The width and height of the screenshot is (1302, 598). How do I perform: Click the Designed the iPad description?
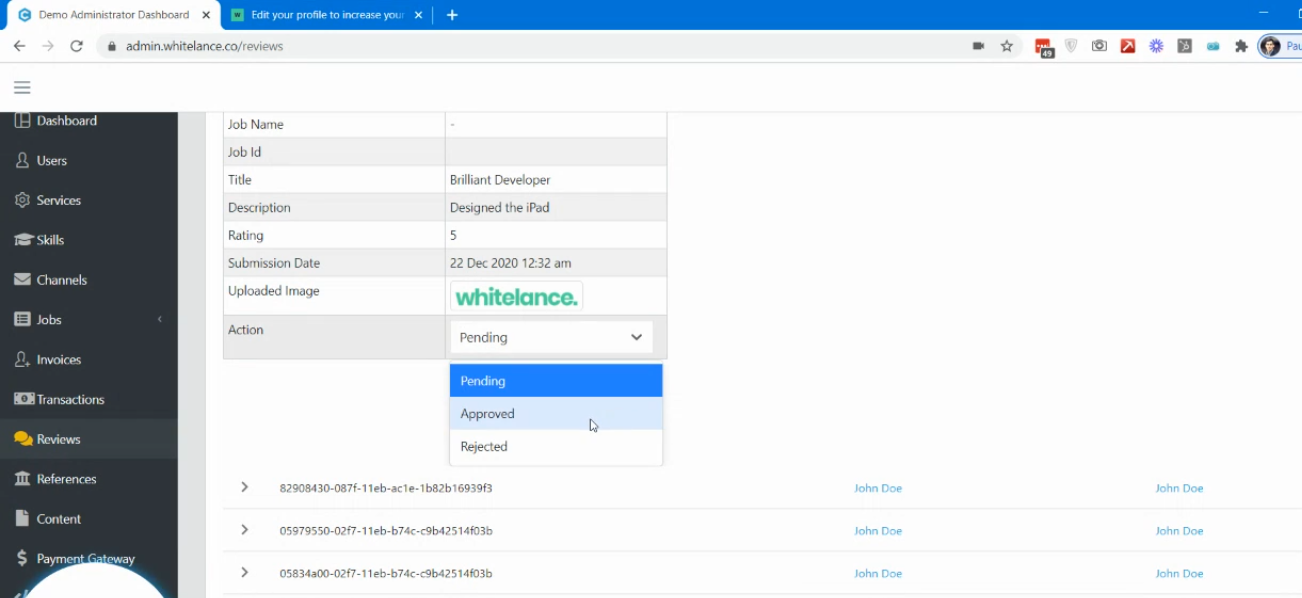(499, 208)
